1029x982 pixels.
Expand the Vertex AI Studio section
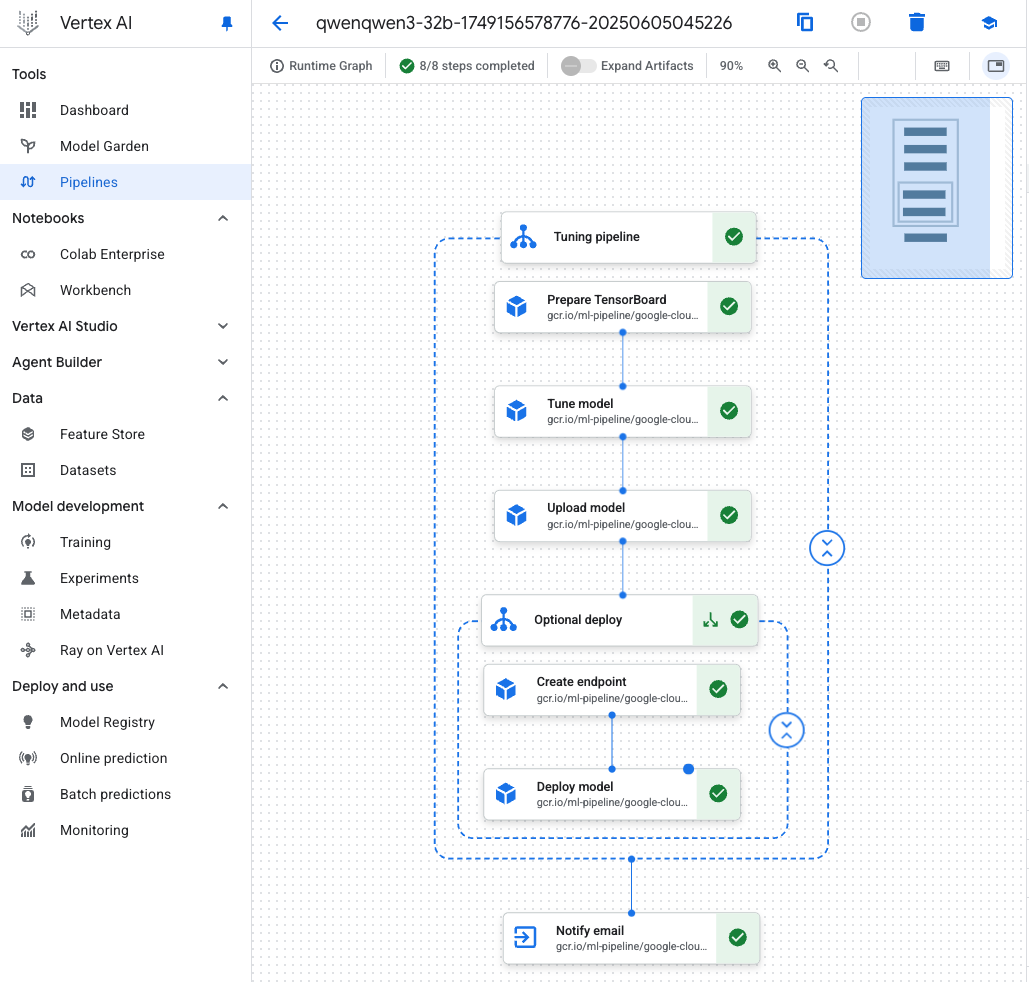tap(223, 326)
